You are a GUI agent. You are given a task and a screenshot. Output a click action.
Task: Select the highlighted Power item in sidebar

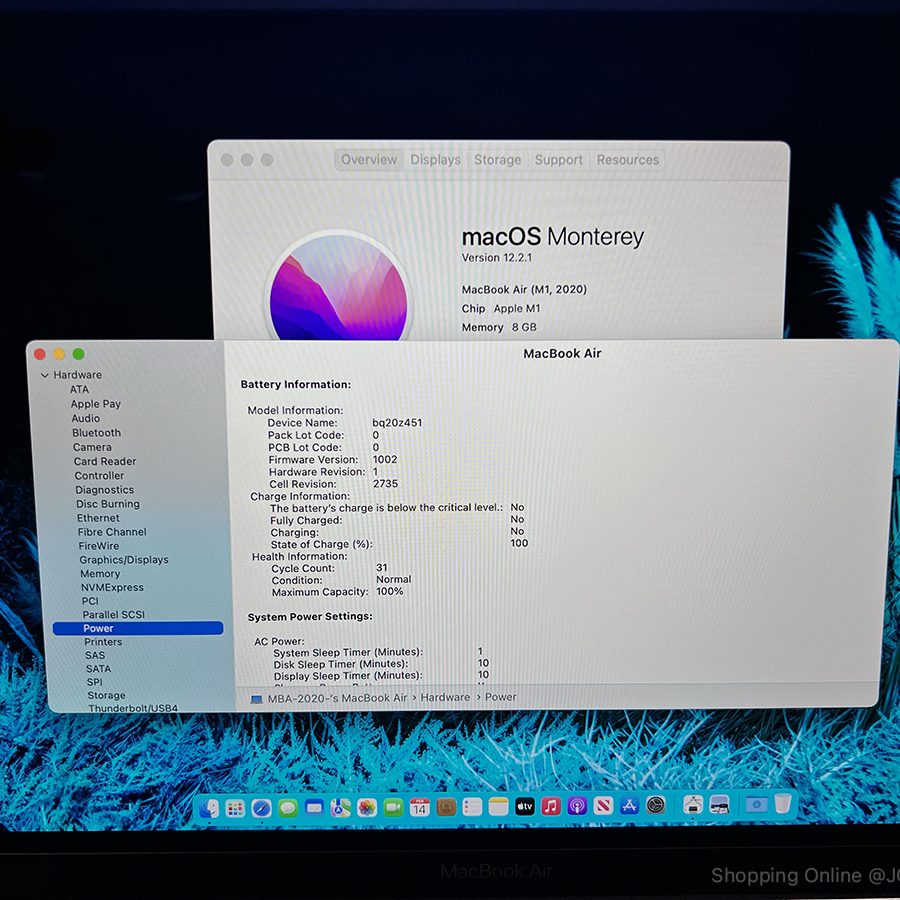click(x=138, y=628)
